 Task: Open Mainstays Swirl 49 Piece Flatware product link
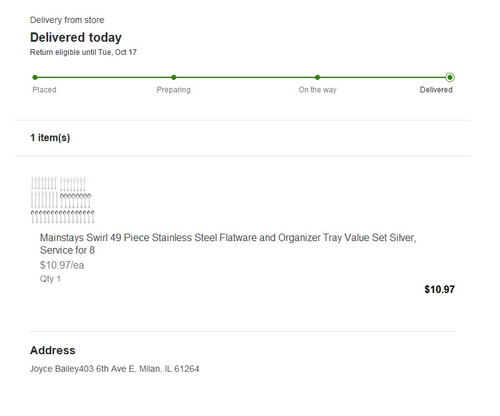228,244
